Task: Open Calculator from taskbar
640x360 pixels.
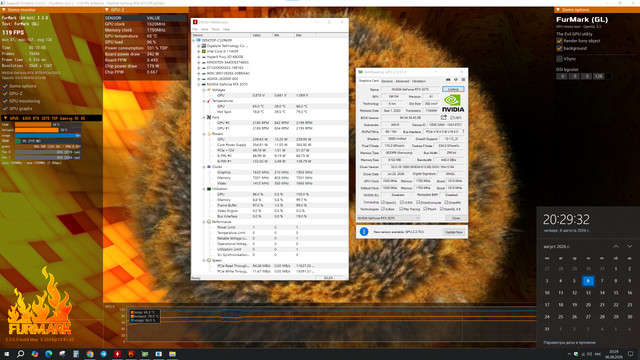Action: click(x=76, y=354)
